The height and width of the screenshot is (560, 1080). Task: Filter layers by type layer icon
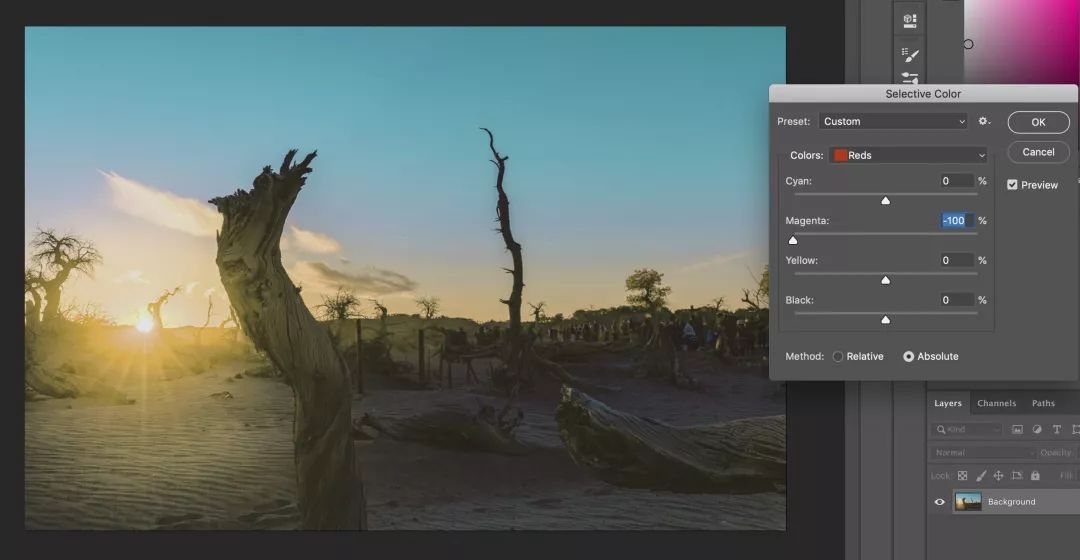[1055, 429]
